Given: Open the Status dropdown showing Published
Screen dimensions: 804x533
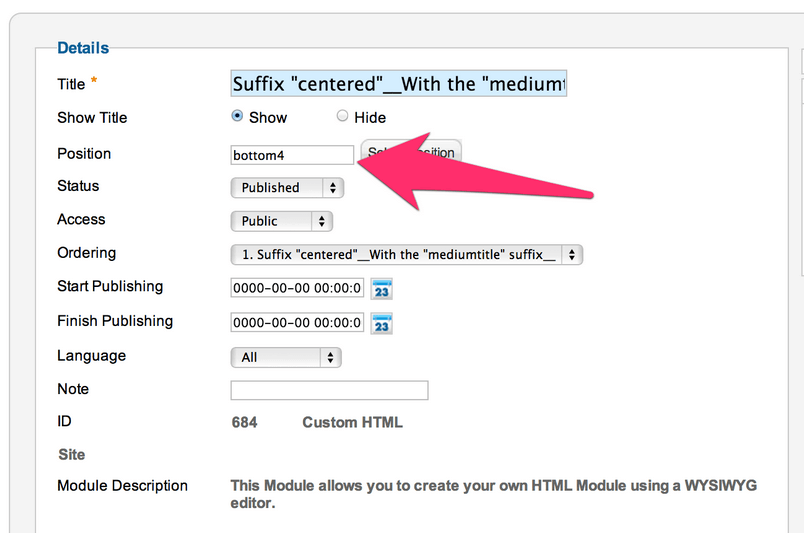Looking at the screenshot, I should click(287, 188).
